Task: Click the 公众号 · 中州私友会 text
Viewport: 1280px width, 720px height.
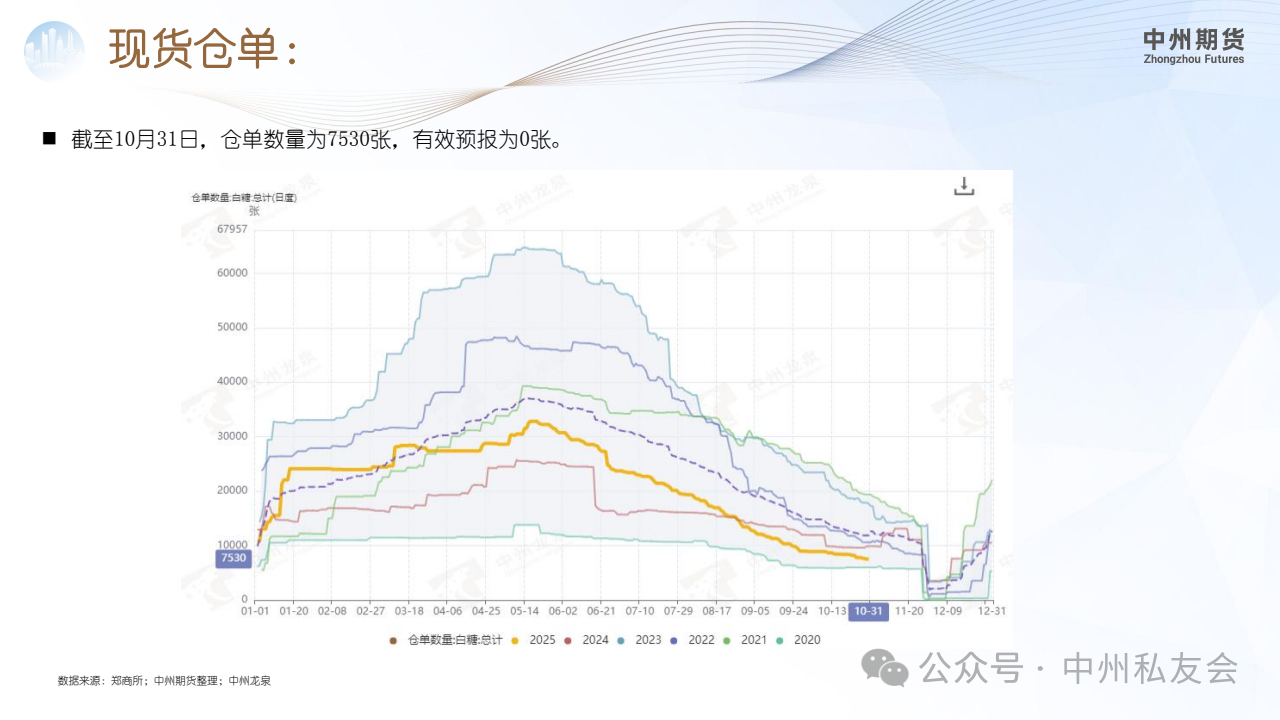Action: (1079, 667)
